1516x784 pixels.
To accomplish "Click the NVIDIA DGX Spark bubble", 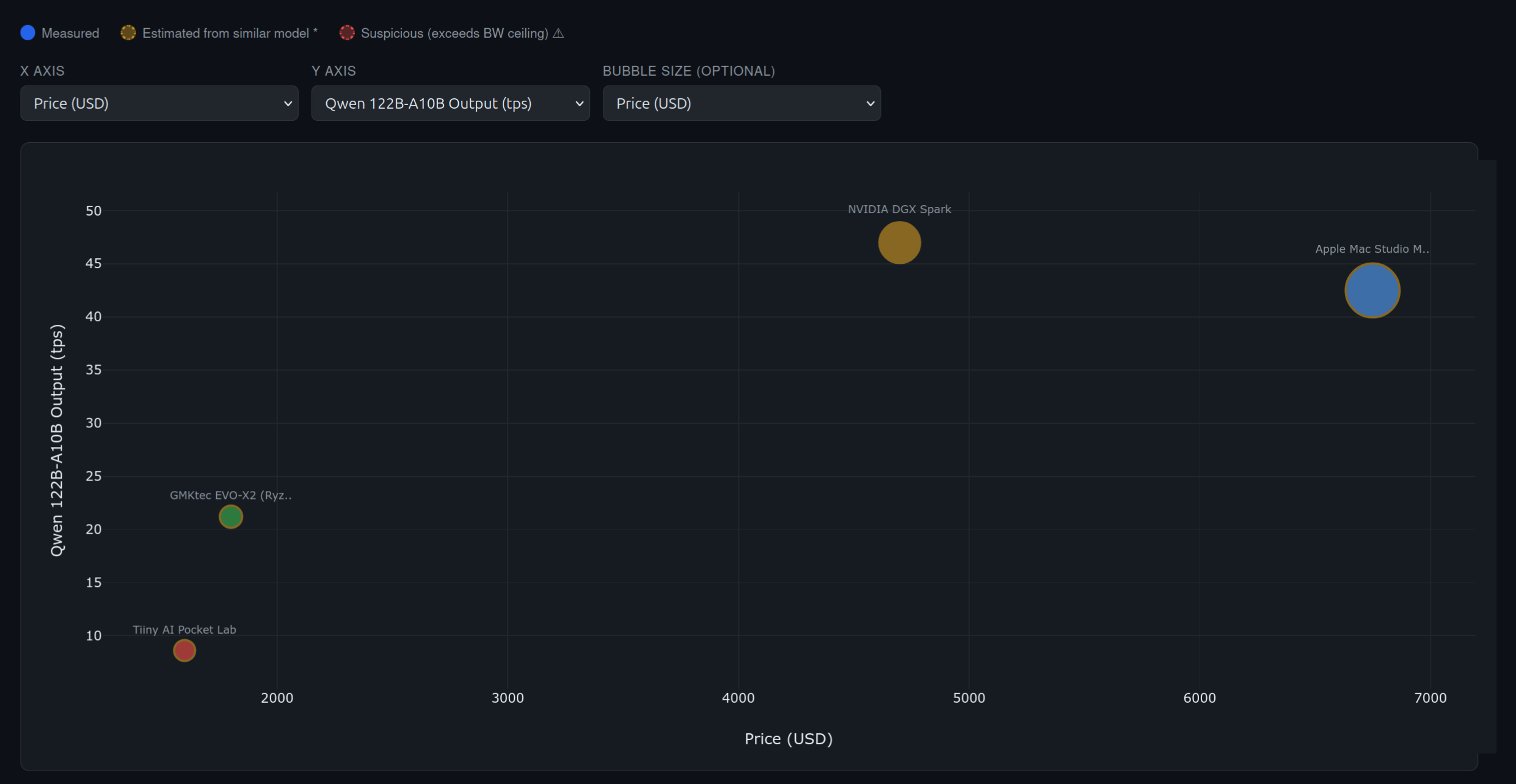I will [x=899, y=242].
